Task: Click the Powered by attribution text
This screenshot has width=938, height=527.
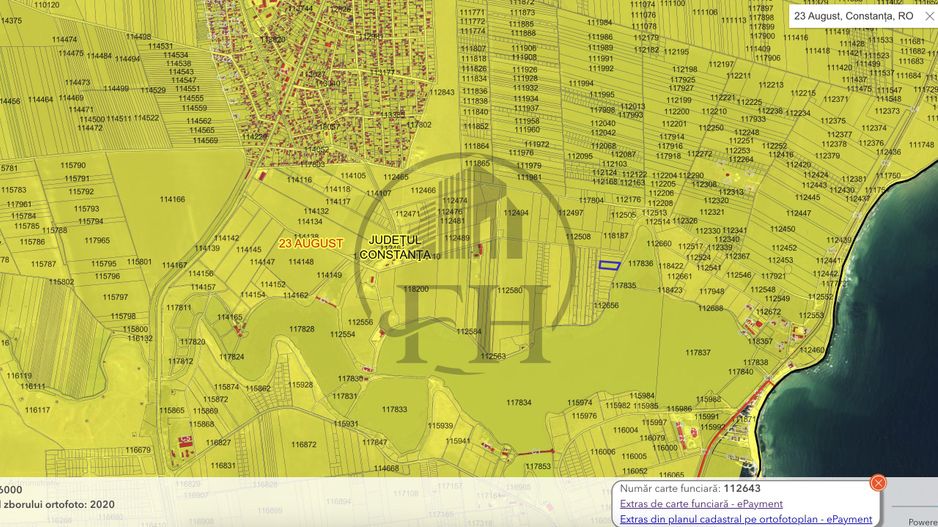Action: (922, 521)
